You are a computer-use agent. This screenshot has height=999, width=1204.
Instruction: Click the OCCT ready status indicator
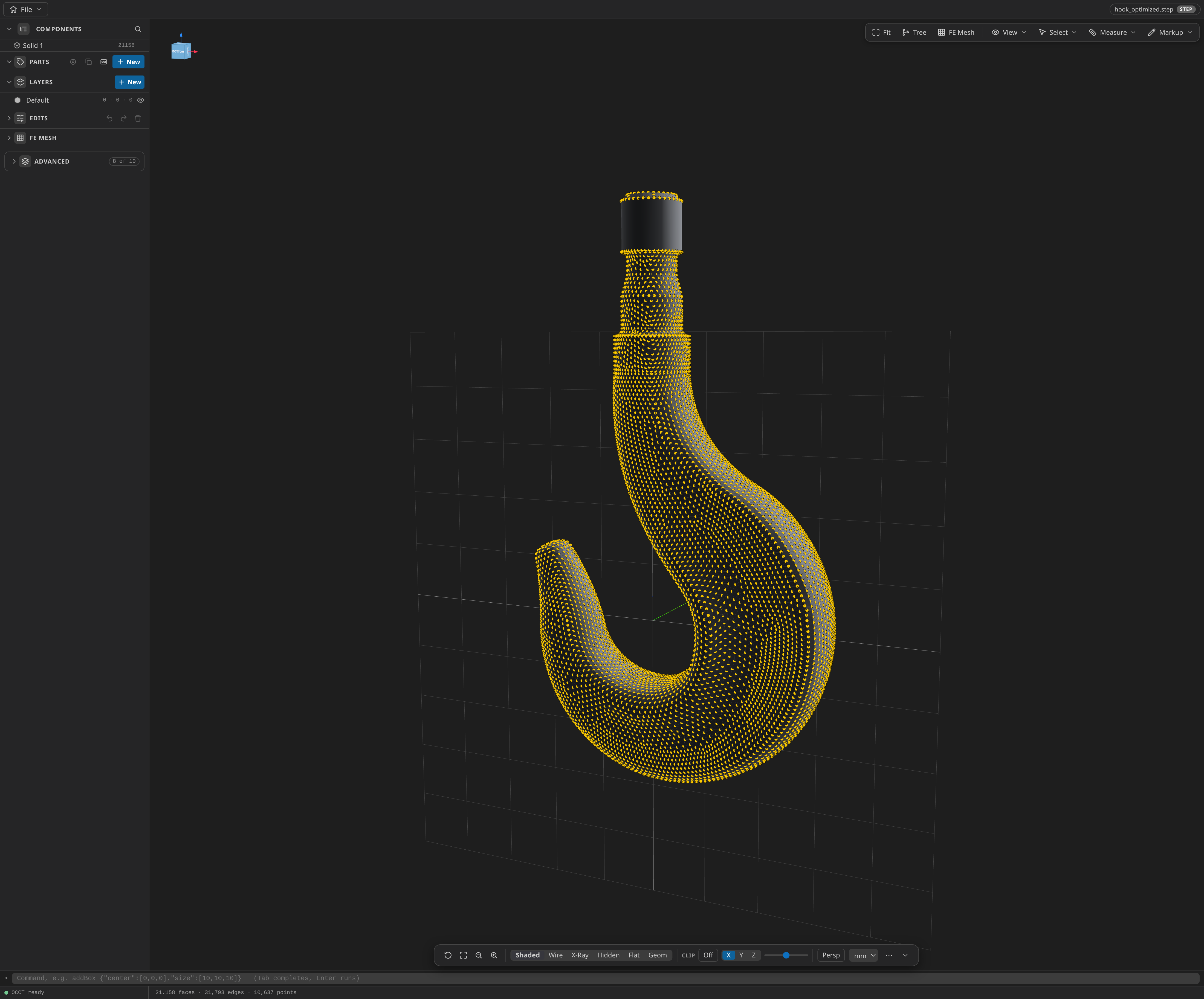[25, 993]
